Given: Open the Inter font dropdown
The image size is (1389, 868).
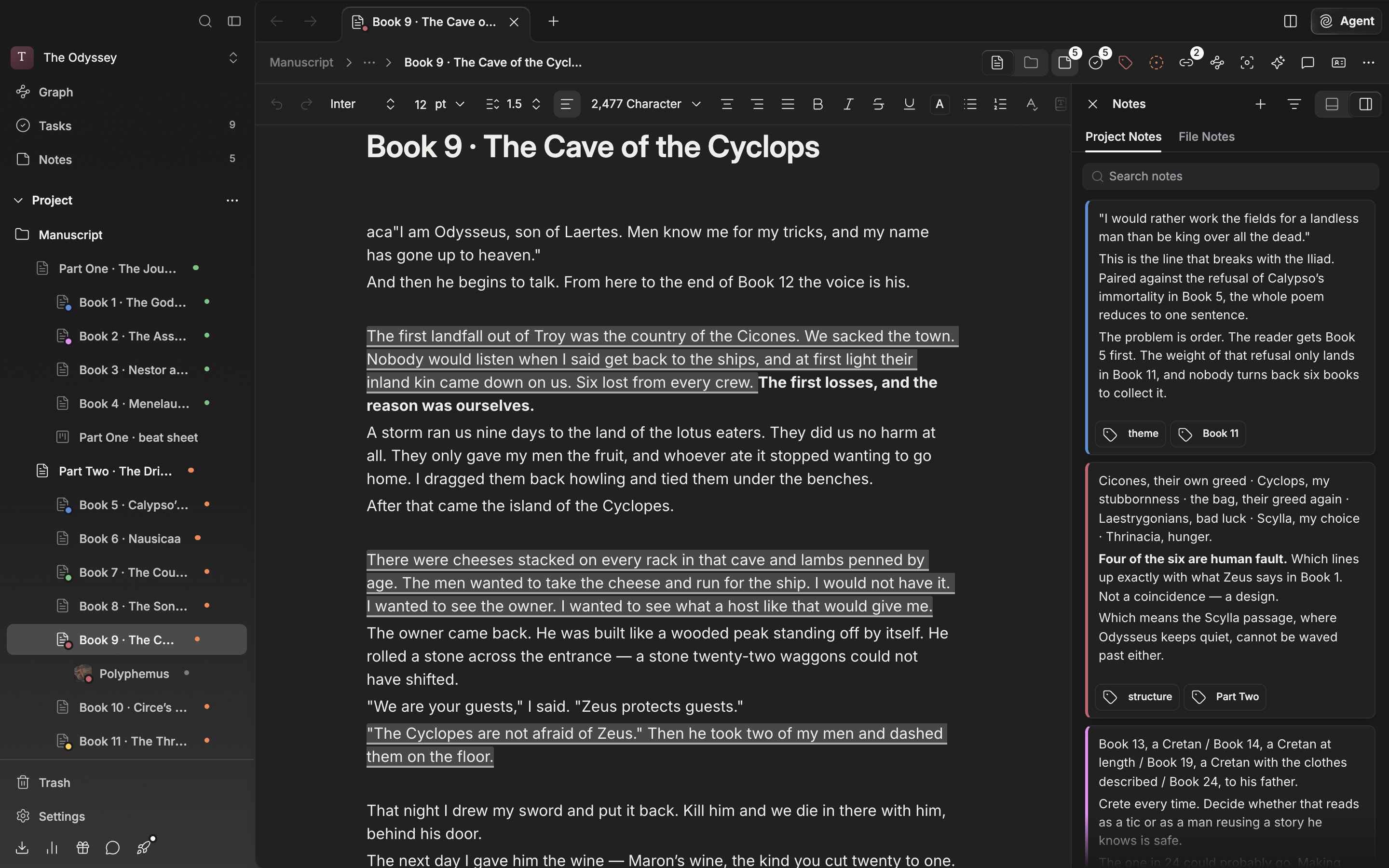Looking at the screenshot, I should pos(362,104).
